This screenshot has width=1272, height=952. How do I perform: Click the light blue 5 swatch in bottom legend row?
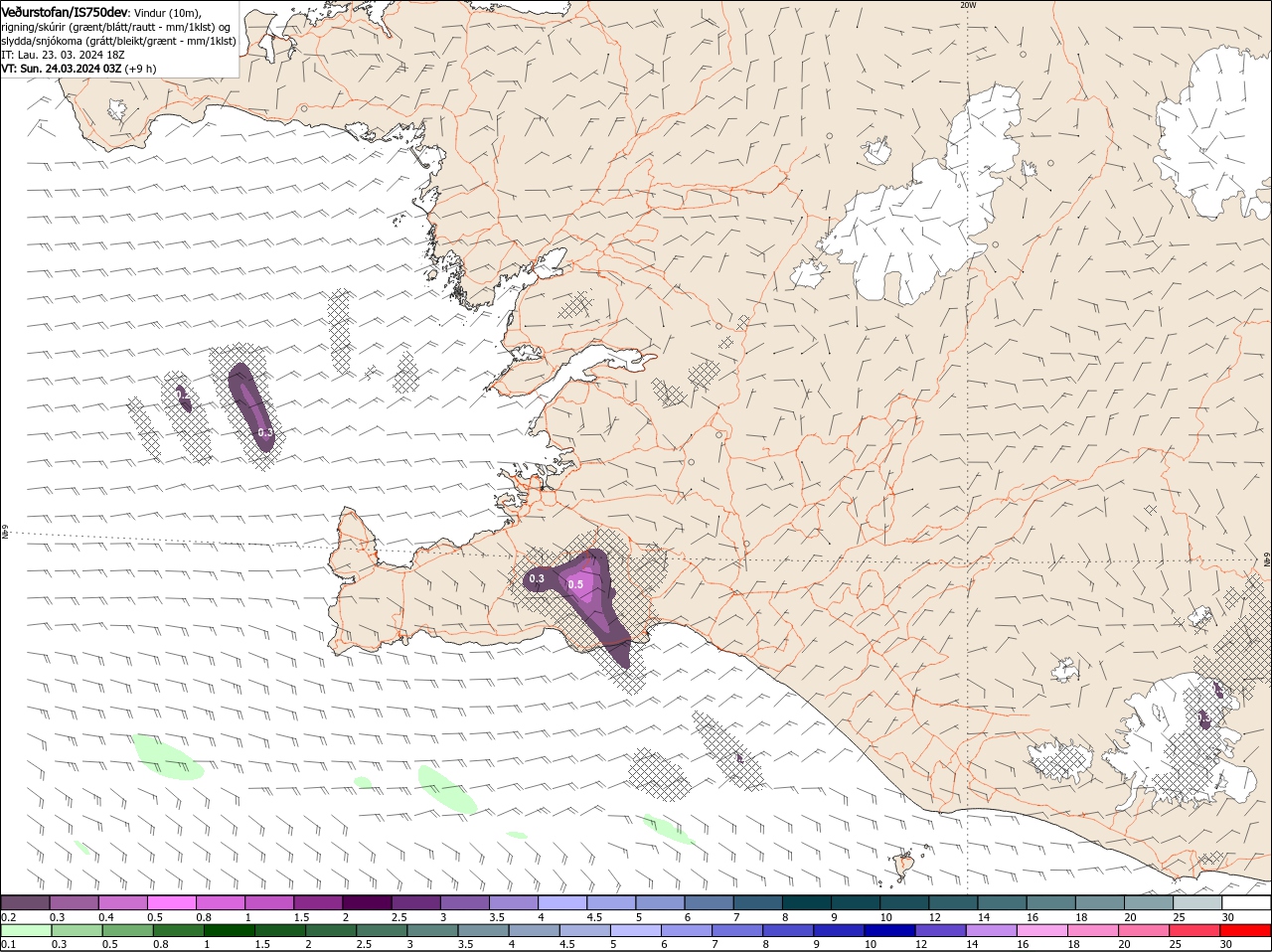pos(635,931)
